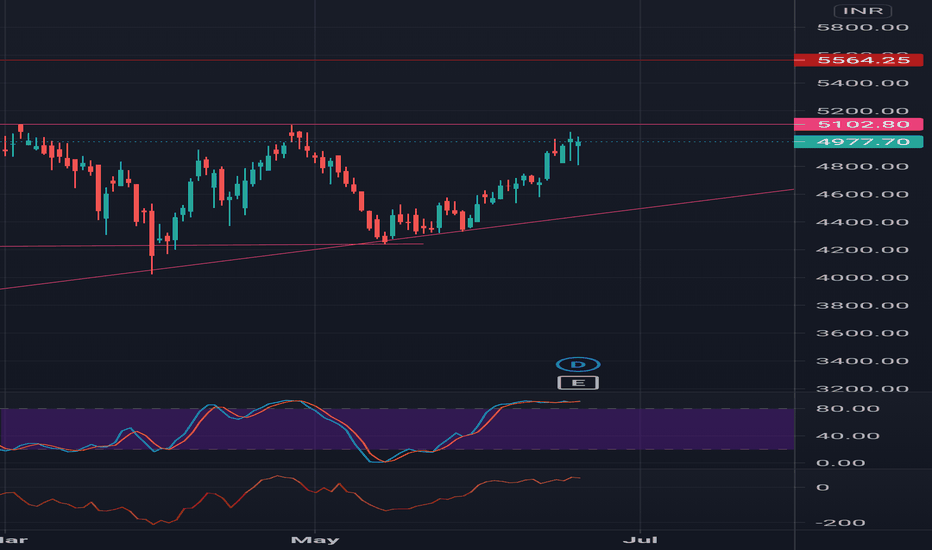Click the 0.00 oscillator scale value

coord(840,463)
